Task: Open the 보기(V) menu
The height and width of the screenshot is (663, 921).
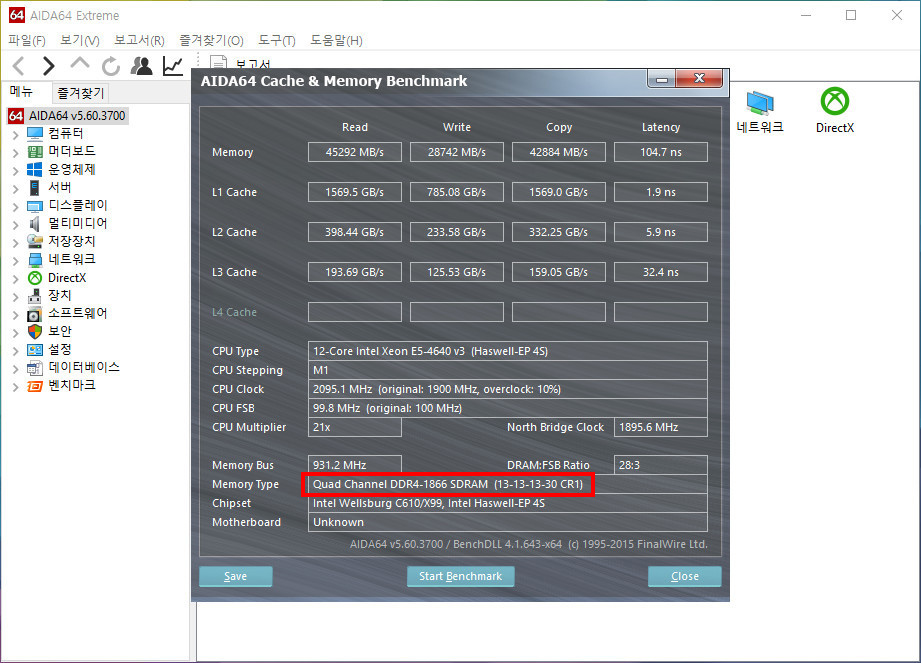Action: click(x=80, y=41)
